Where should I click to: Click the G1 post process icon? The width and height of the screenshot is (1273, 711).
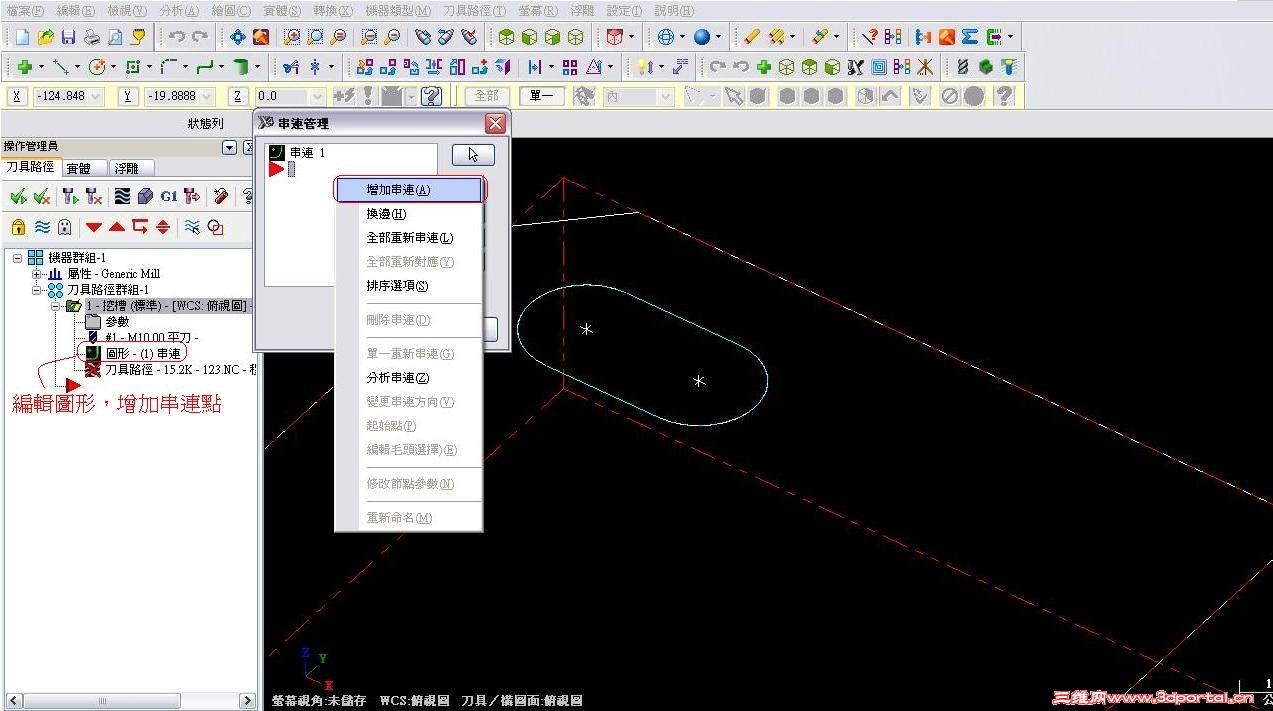pyautogui.click(x=168, y=197)
